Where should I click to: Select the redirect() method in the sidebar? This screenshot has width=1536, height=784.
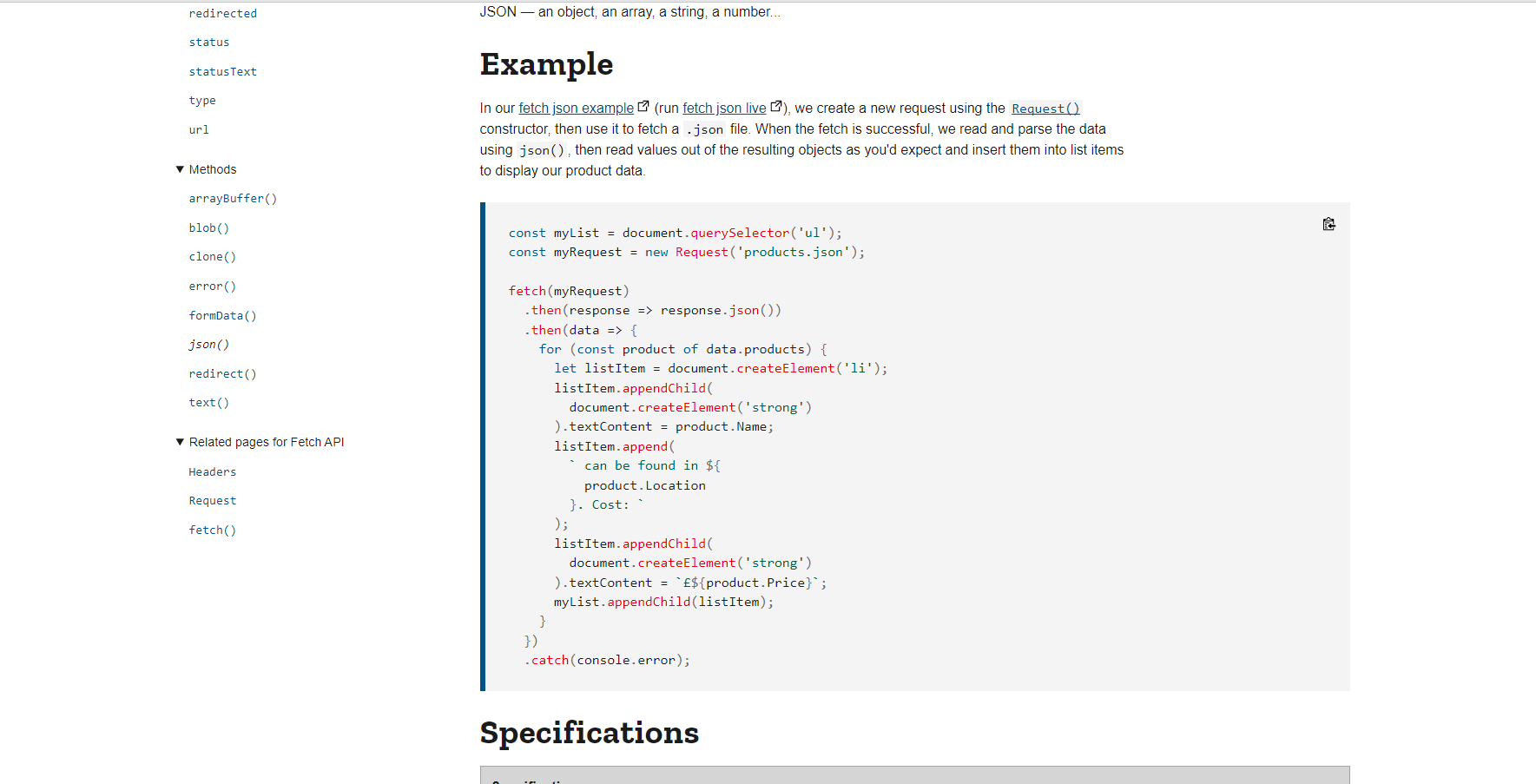[222, 373]
